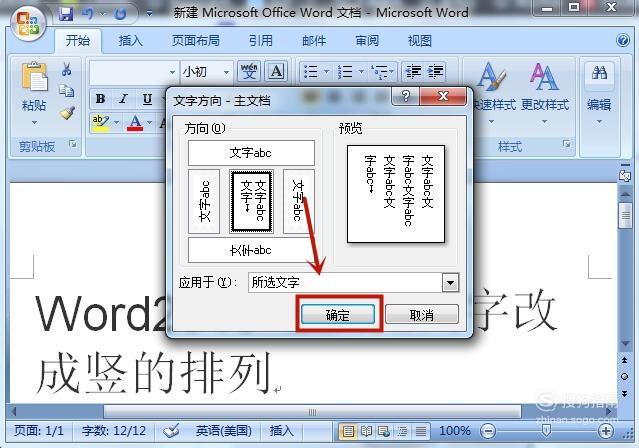Viewport: 639px width, 448px height.
Task: Click the horizontal scrollbar thumb
Action: click(x=312, y=412)
